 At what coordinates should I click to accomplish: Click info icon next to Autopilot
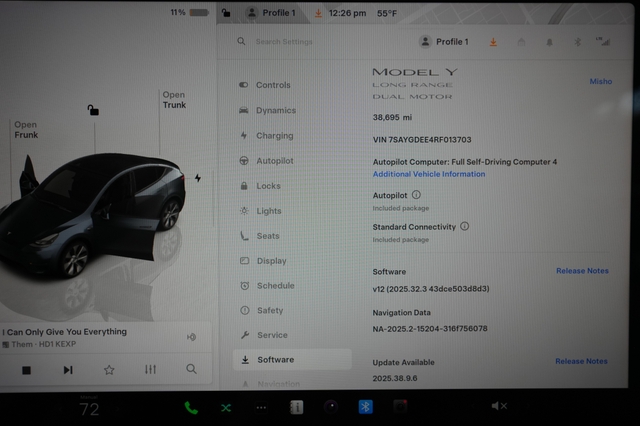(416, 195)
